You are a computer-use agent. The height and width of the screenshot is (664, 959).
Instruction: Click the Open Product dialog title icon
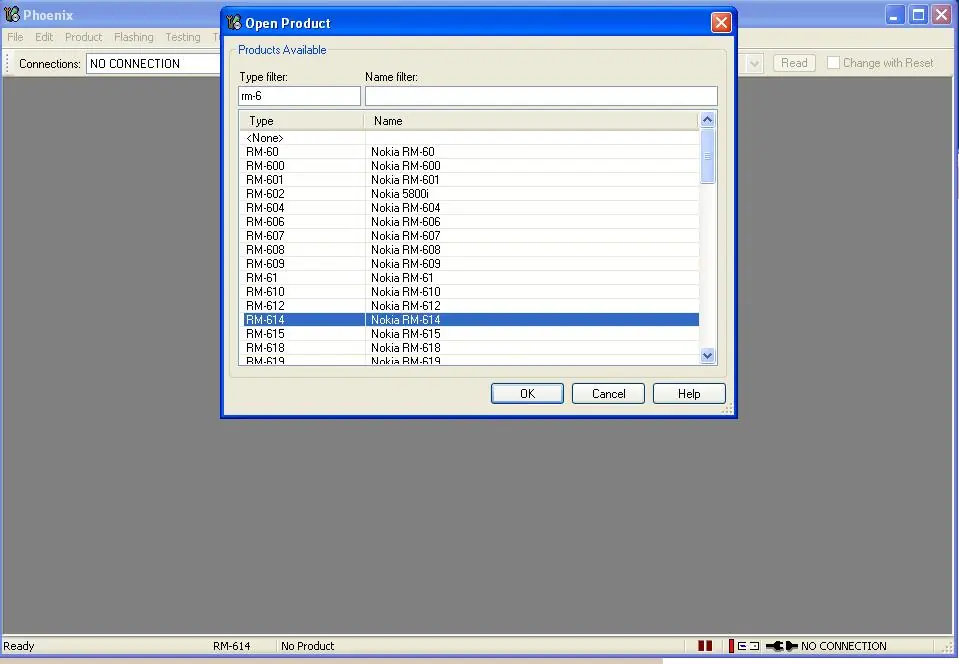(x=233, y=23)
